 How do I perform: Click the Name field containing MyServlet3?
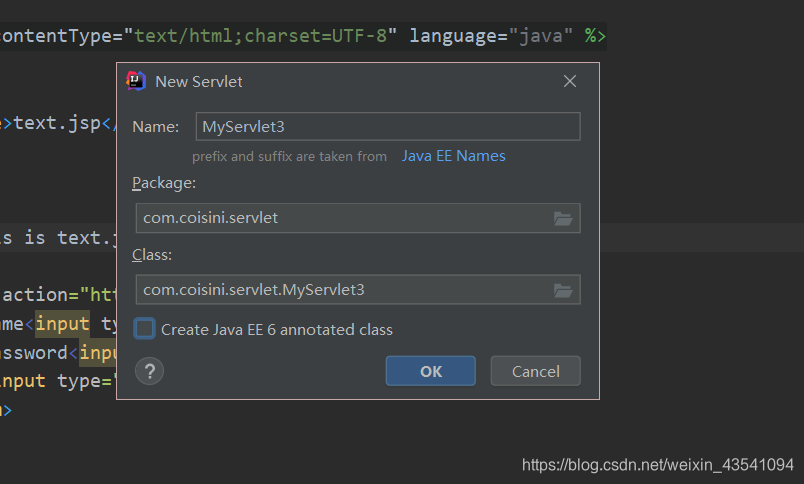[388, 127]
